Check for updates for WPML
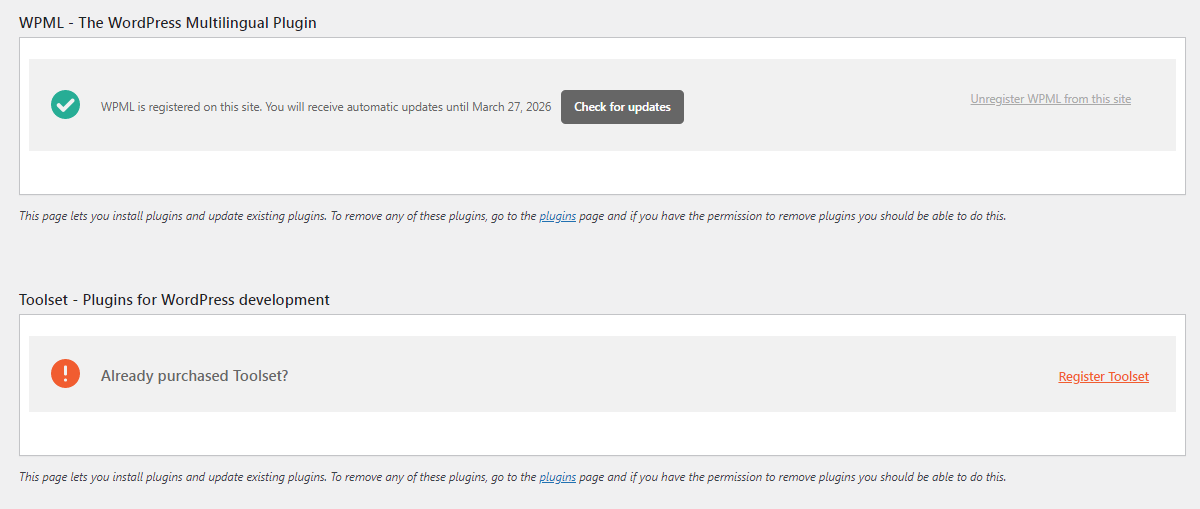Screen dimensions: 1200x509 [622, 107]
